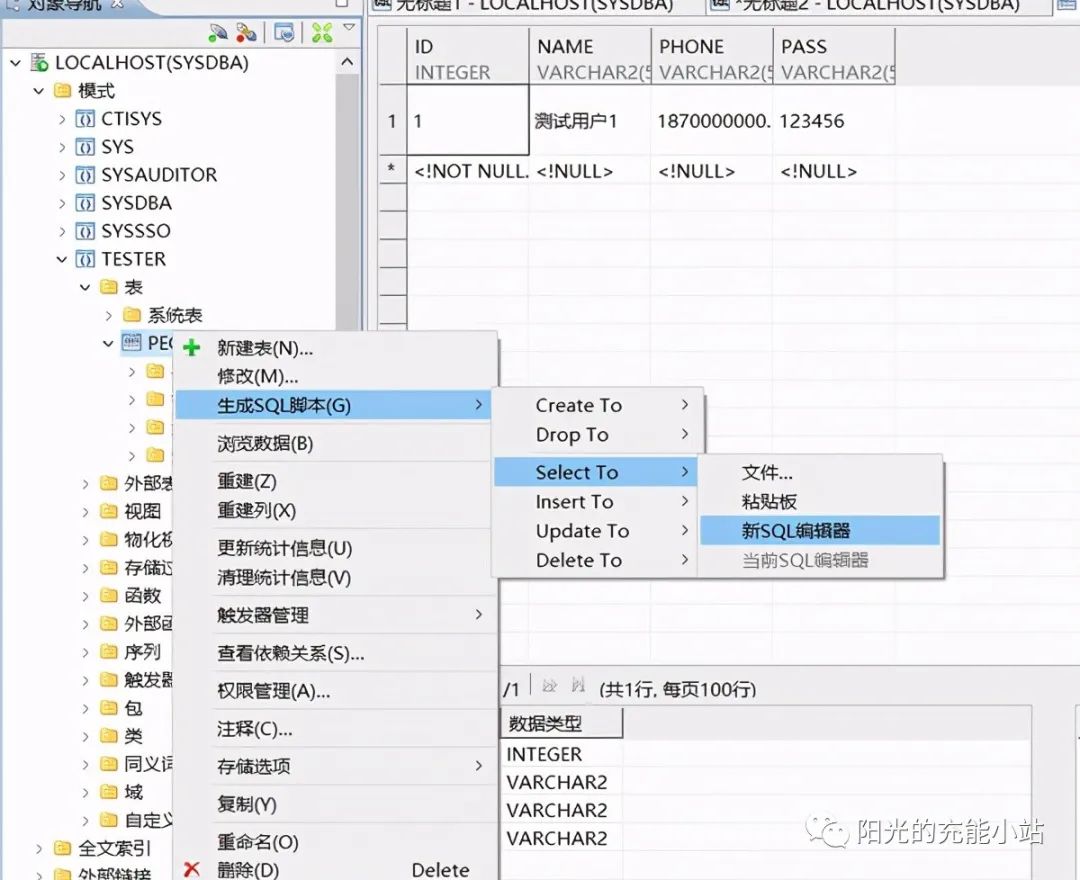Expand the 系统表 node
This screenshot has width=1080, height=880.
point(108,315)
